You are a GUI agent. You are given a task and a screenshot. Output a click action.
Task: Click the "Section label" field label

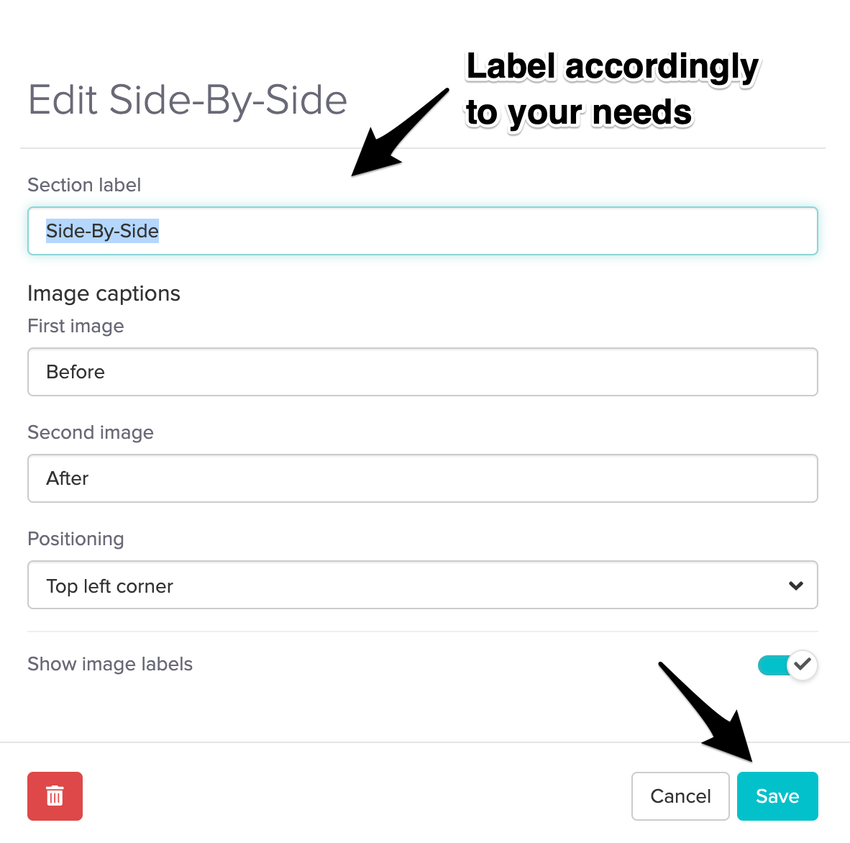click(84, 185)
